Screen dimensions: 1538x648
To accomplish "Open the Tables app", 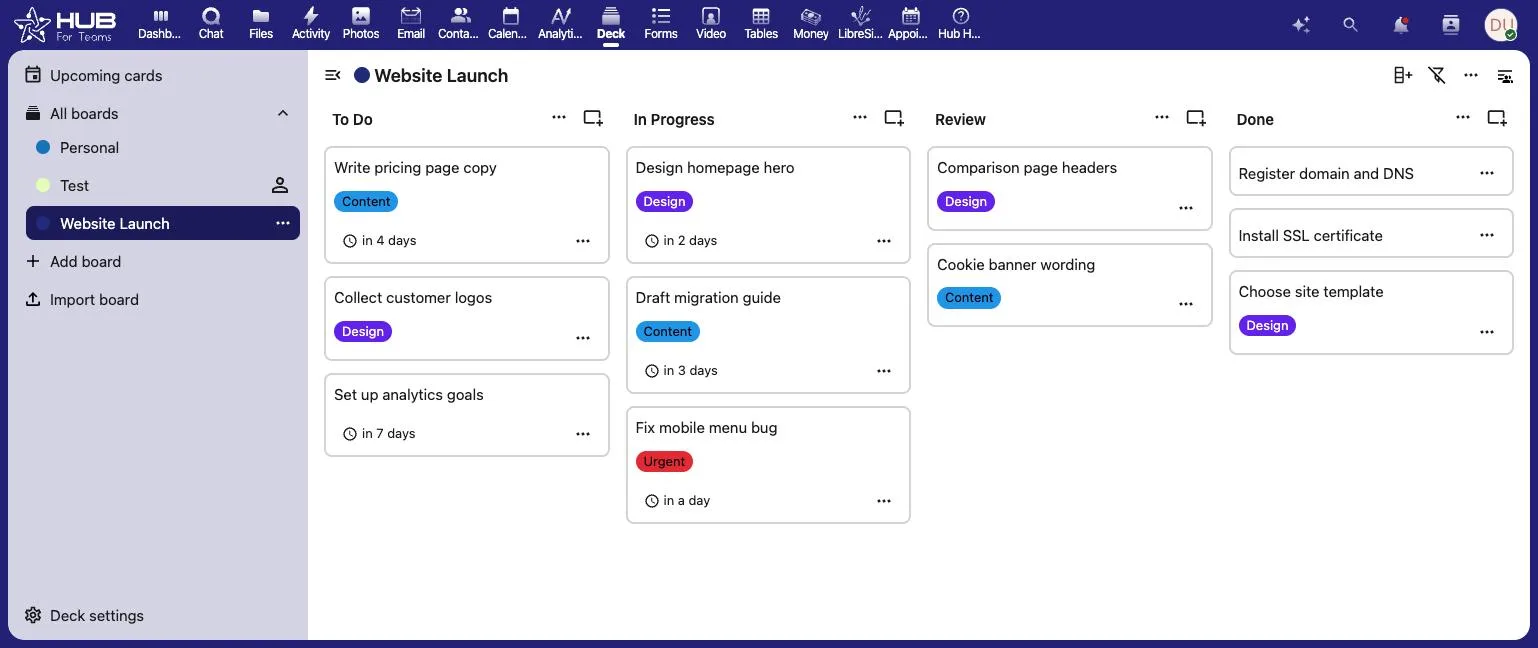I will coord(761,24).
